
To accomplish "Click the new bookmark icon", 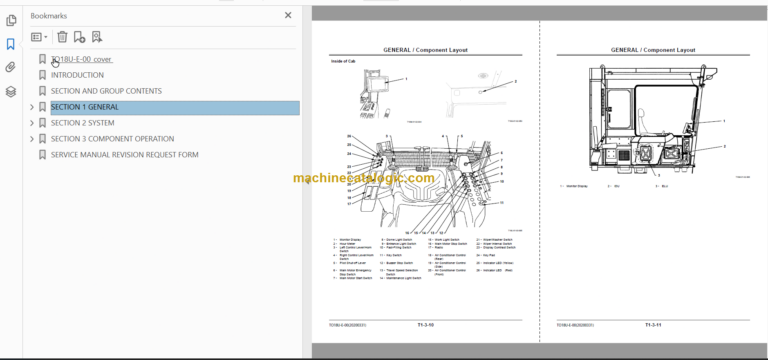I will [x=79, y=37].
